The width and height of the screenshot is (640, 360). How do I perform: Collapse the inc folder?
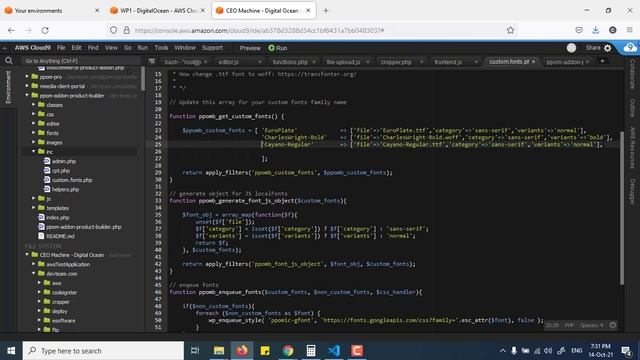(34, 151)
